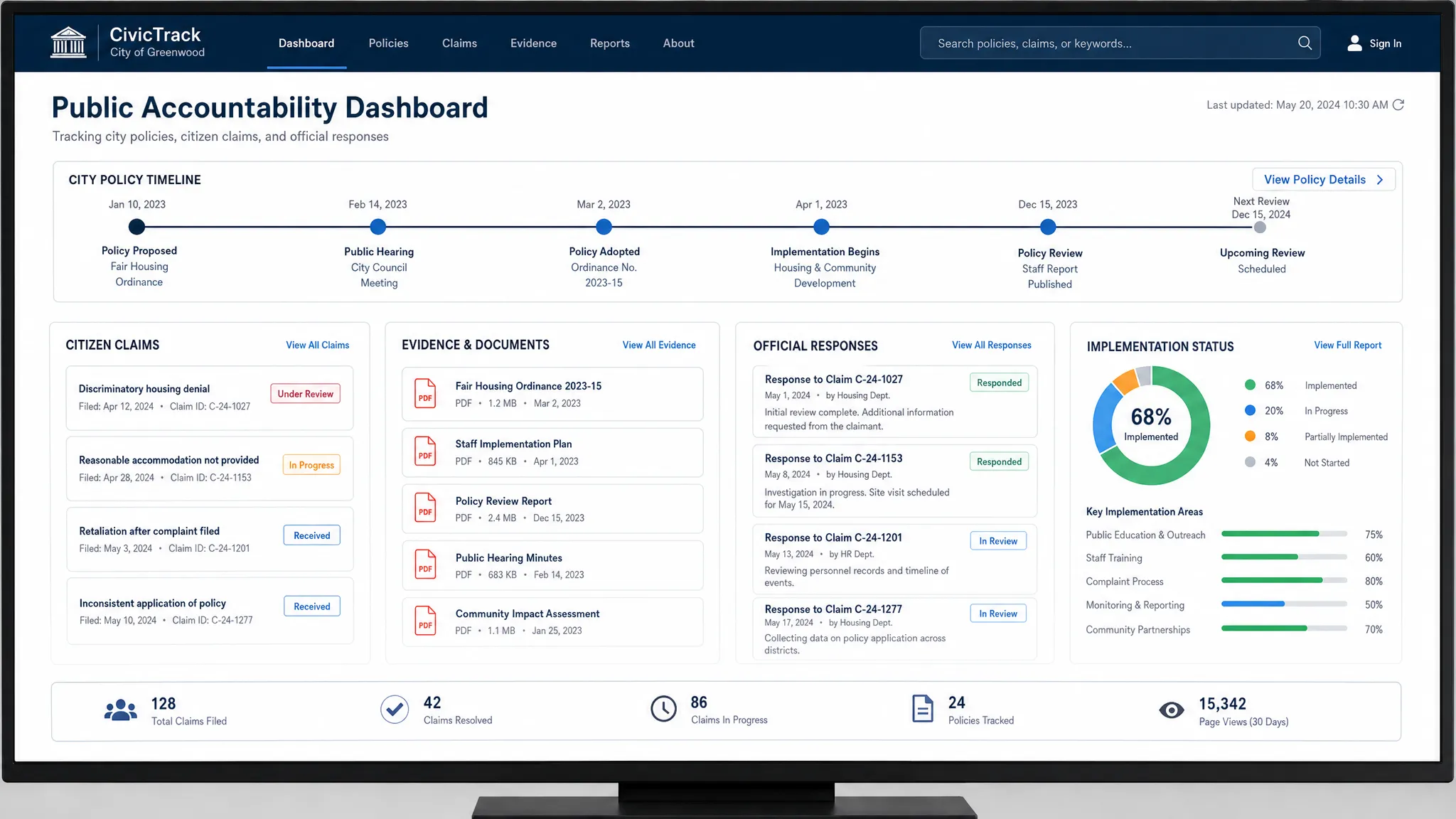This screenshot has height=819, width=1456.
Task: Select the Policy Adopted timeline marker
Action: coord(604,227)
